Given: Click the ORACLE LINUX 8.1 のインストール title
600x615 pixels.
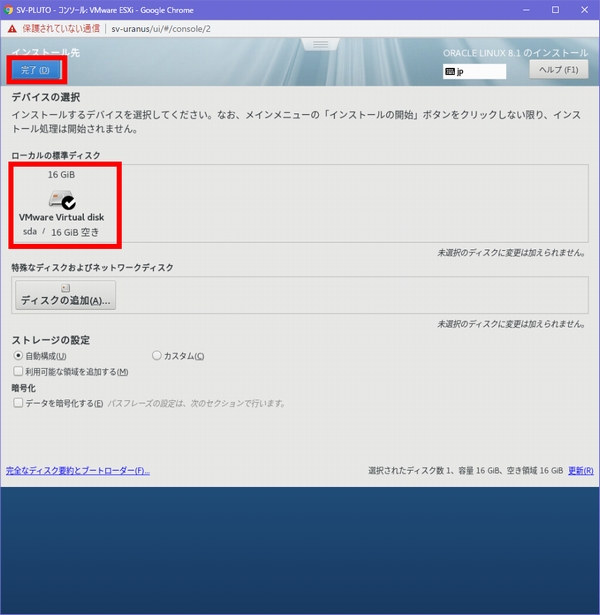Looking at the screenshot, I should click(516, 53).
